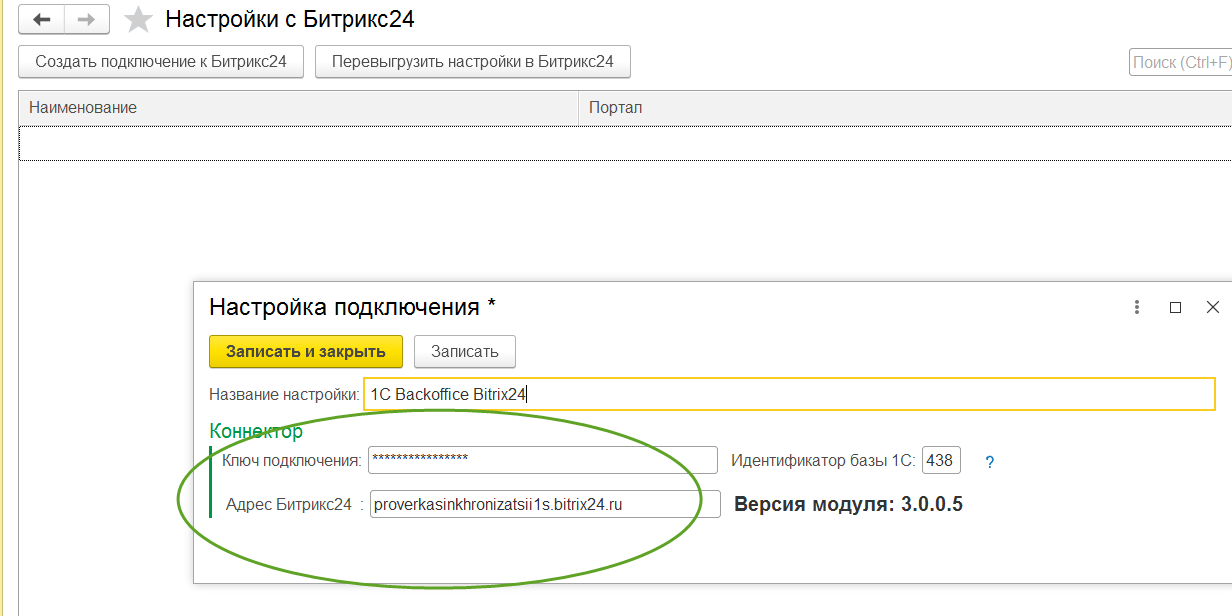This screenshot has width=1232, height=616.
Task: Maximize the Настройка подключения dialog
Action: click(1176, 308)
